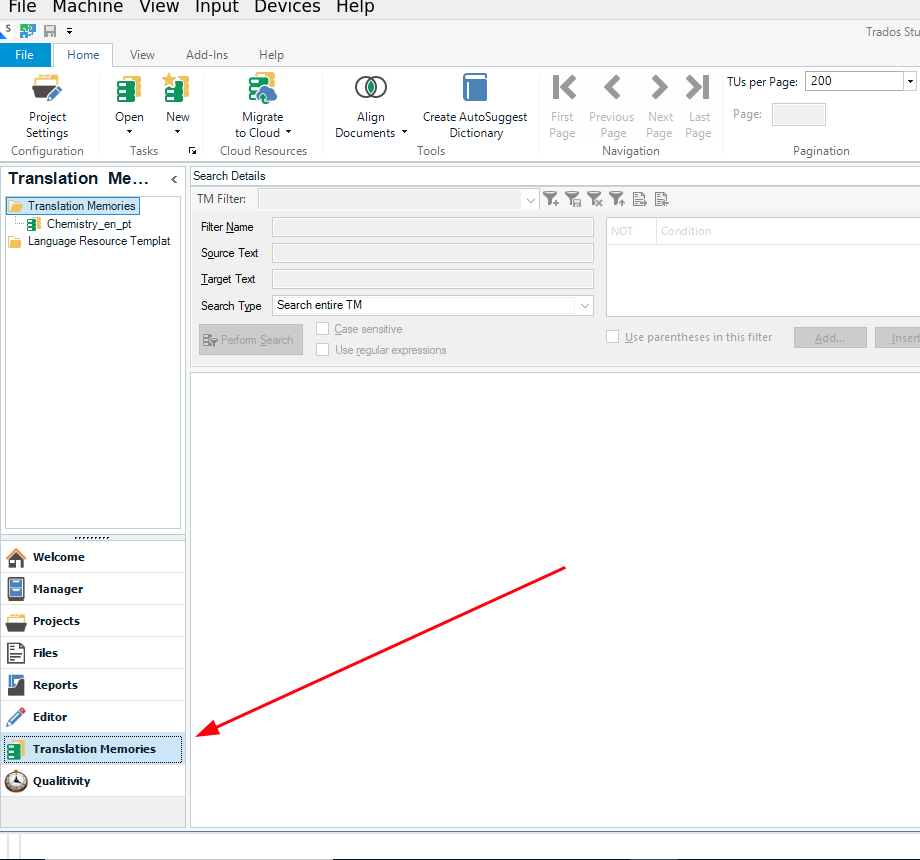Enable Use regular expressions checkbox
Viewport: 920px width, 860px height.
click(x=322, y=350)
